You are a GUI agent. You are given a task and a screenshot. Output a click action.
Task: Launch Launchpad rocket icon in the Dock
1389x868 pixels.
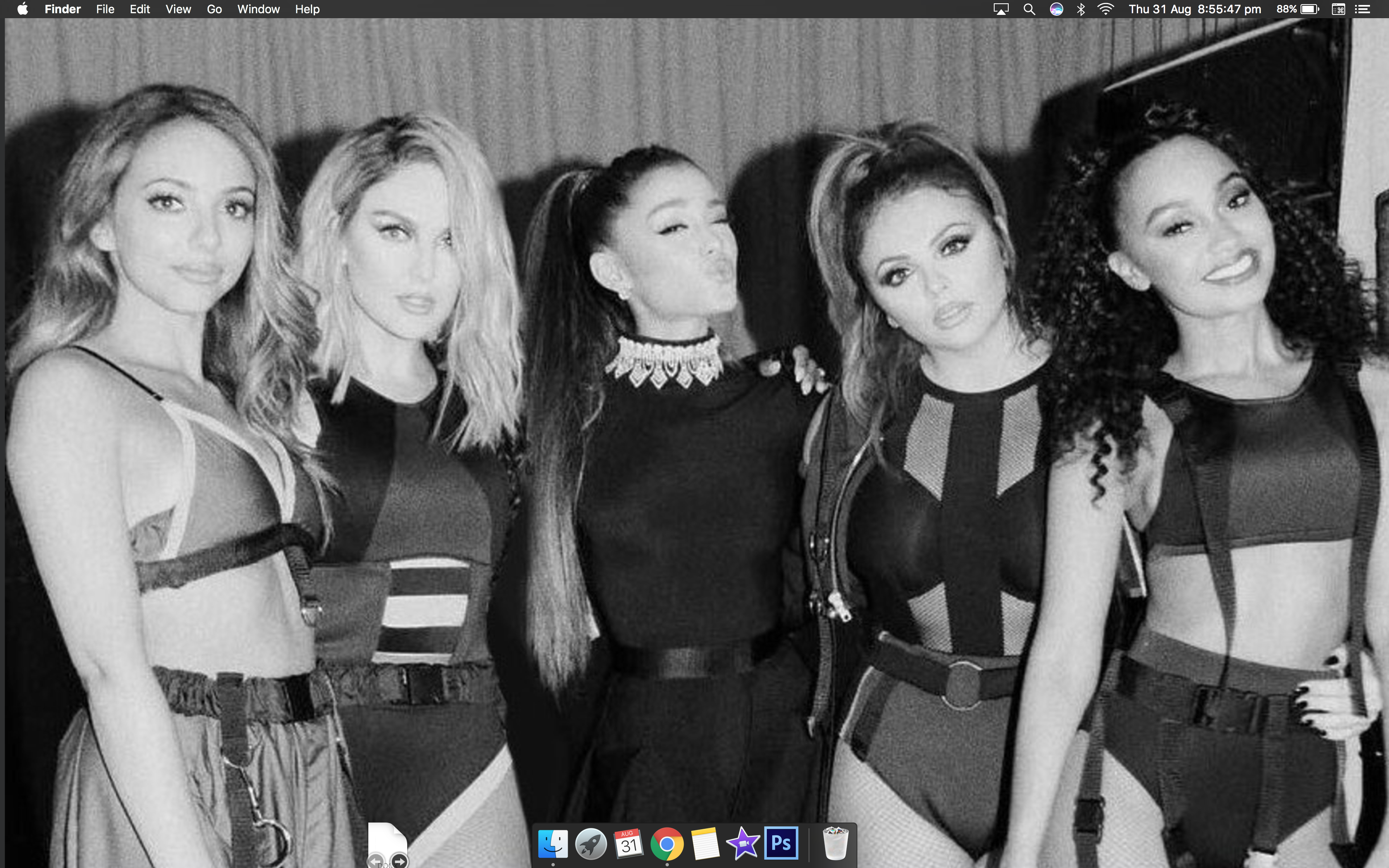click(591, 844)
